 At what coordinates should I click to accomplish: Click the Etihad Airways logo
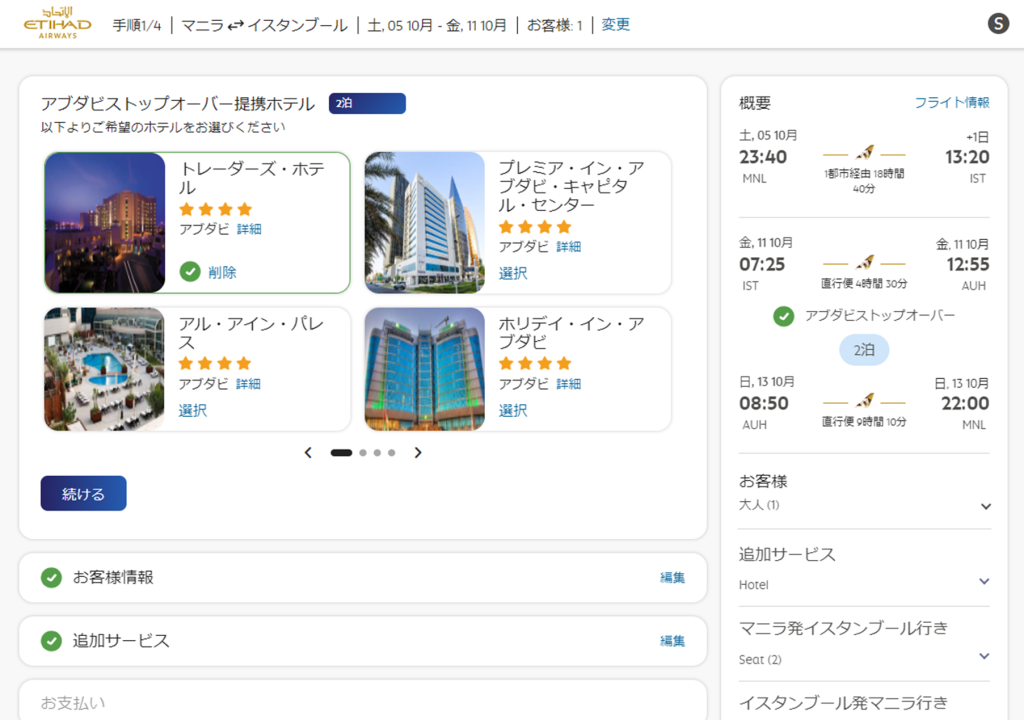[57, 24]
